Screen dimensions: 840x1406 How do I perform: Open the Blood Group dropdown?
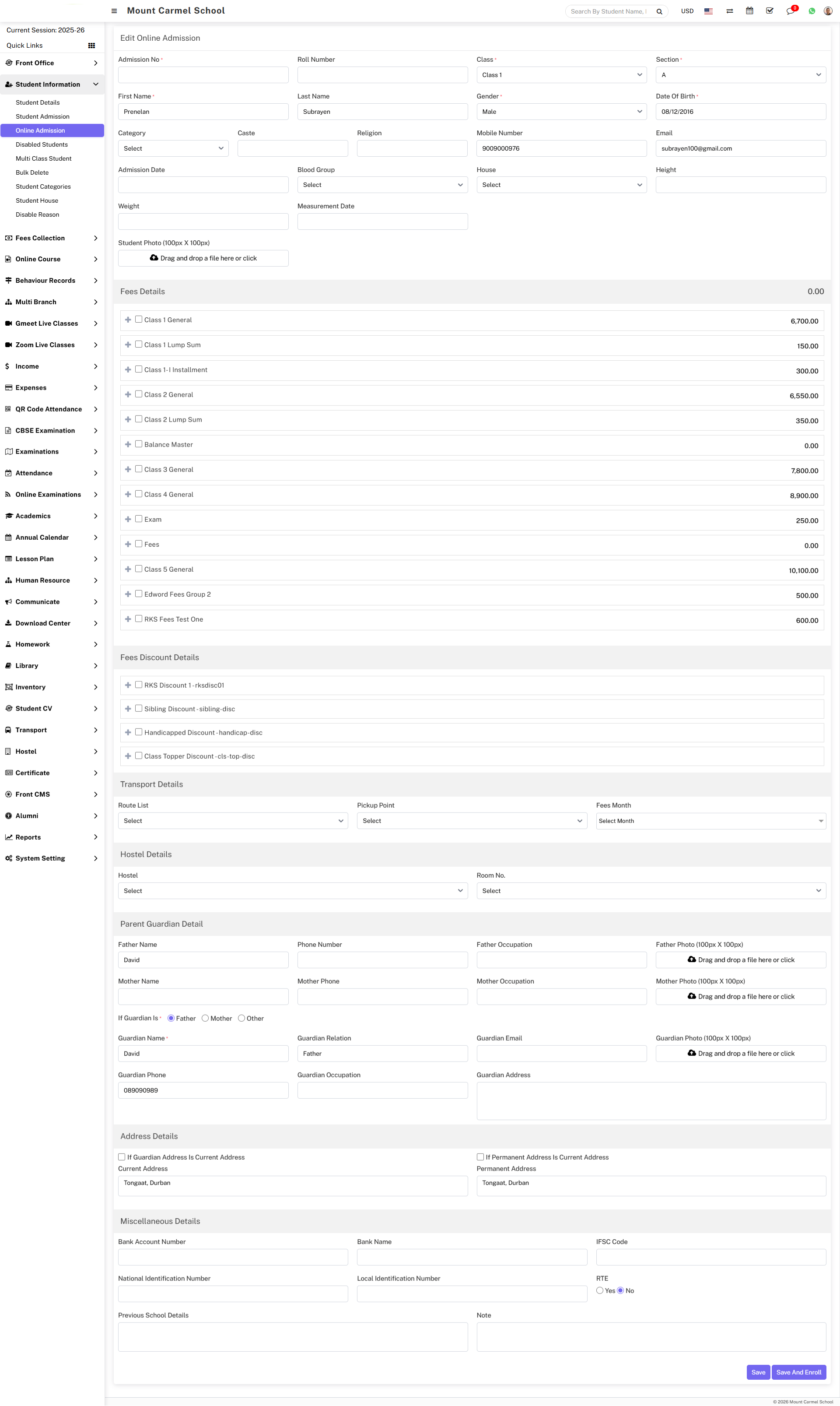[382, 185]
